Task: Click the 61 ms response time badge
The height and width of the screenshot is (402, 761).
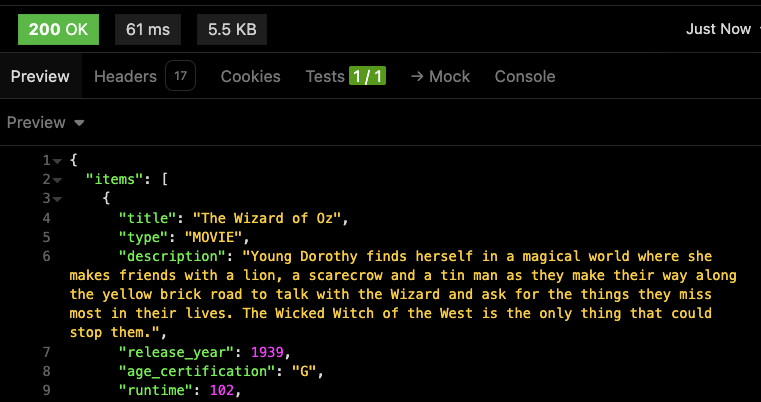Action: pos(148,30)
